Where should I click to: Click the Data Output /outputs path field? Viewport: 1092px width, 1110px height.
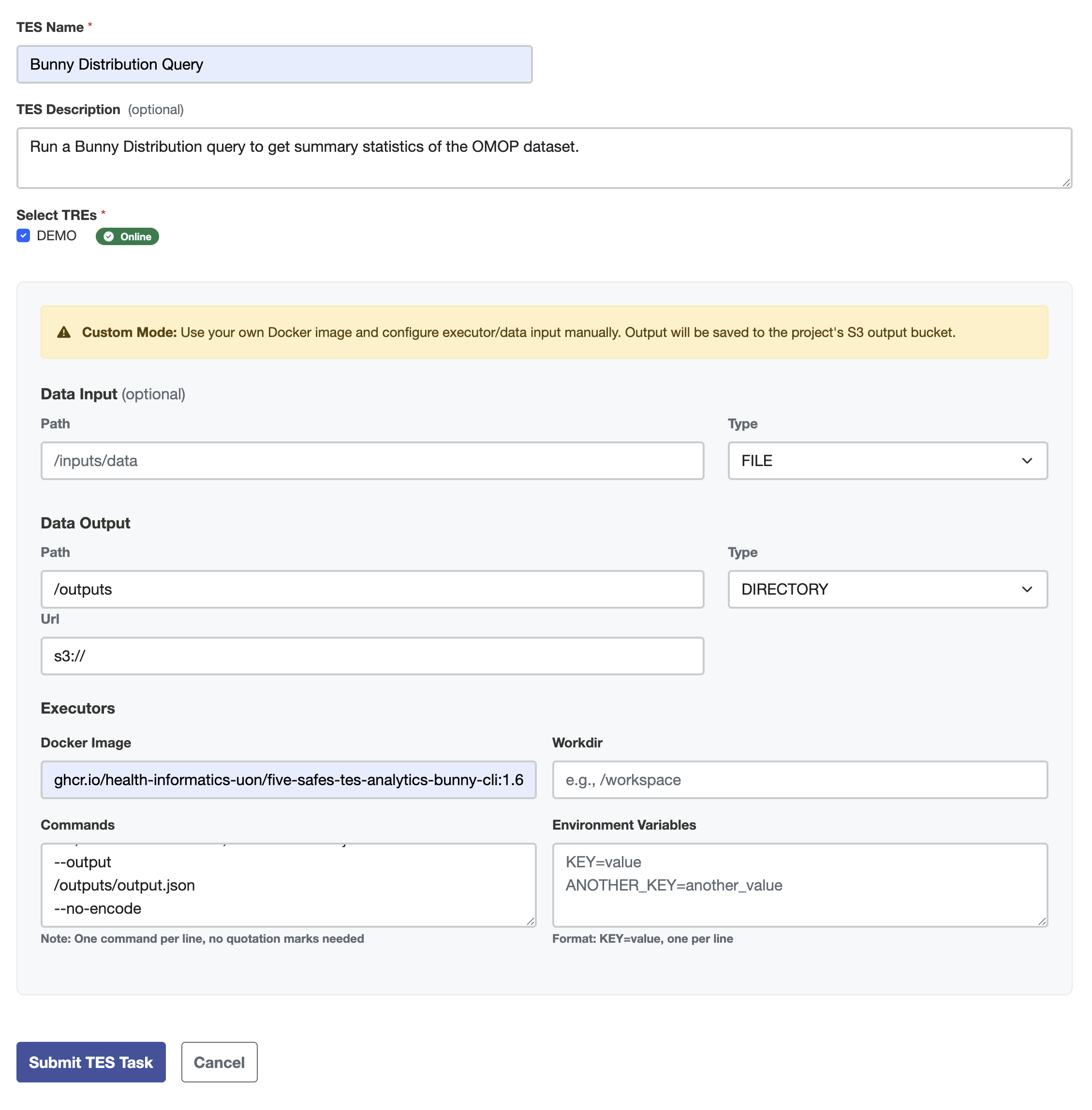coord(371,589)
